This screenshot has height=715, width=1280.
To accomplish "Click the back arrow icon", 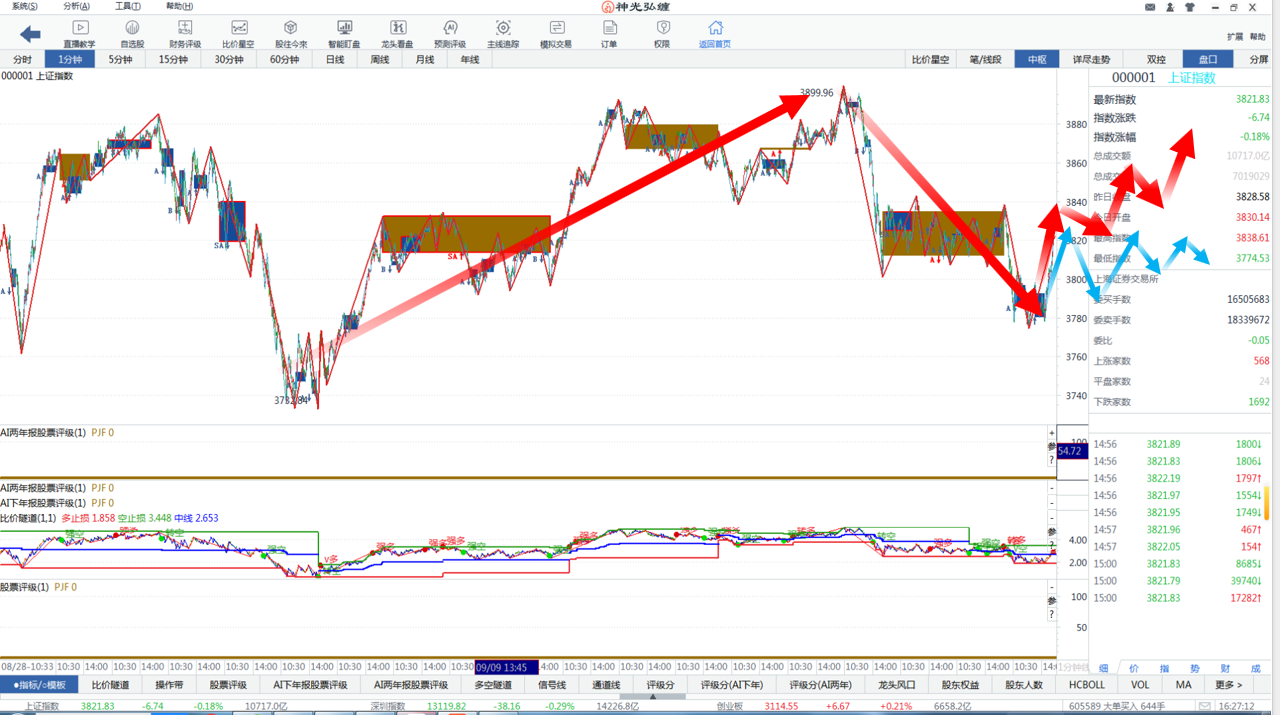I will pyautogui.click(x=30, y=35).
